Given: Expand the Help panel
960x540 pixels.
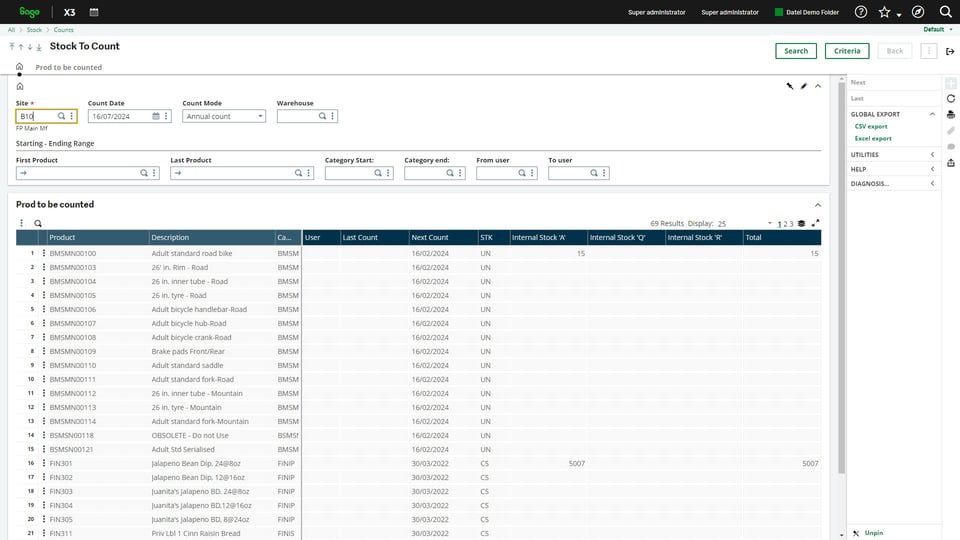Looking at the screenshot, I should coord(932,169).
